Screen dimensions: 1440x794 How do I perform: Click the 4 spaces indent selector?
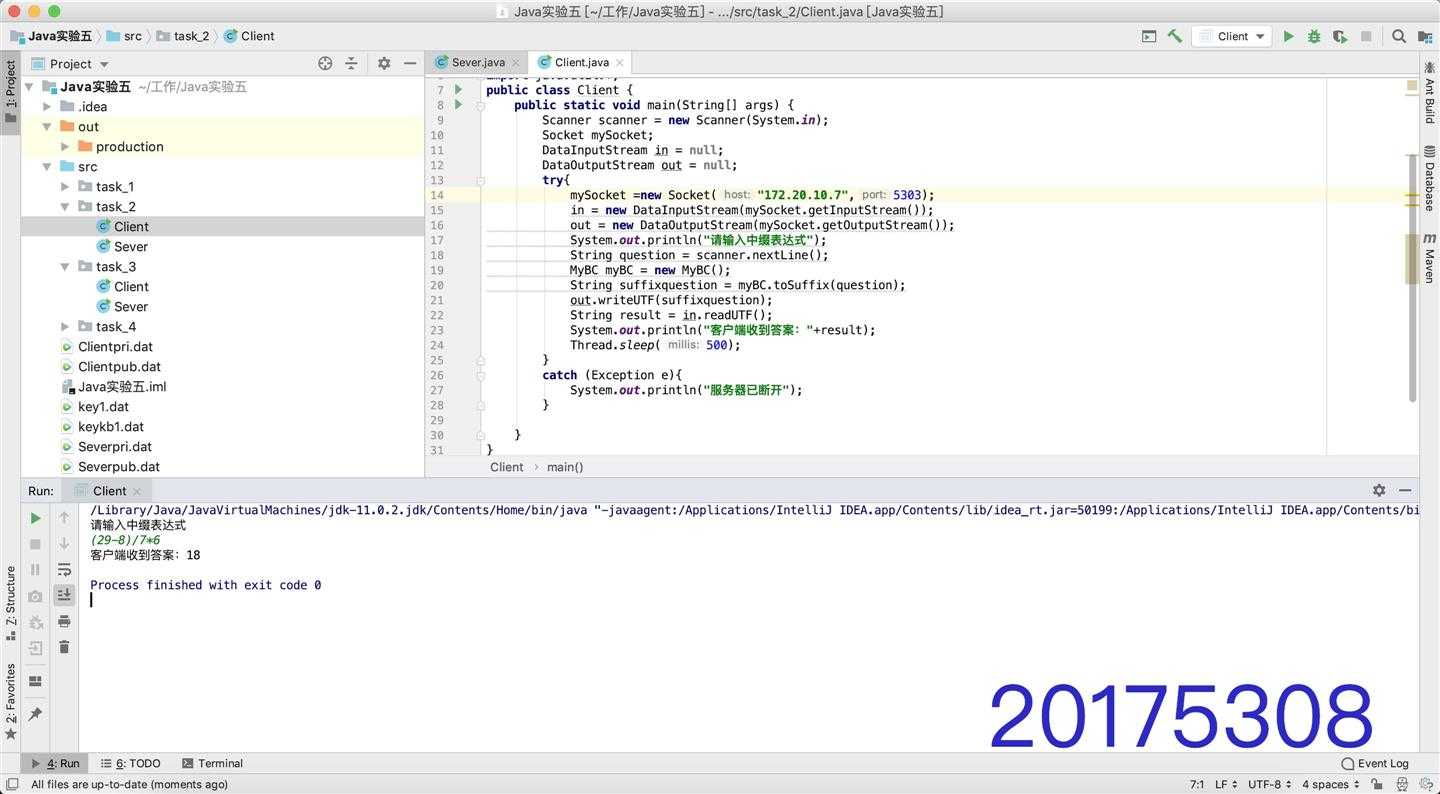[x=1331, y=784]
